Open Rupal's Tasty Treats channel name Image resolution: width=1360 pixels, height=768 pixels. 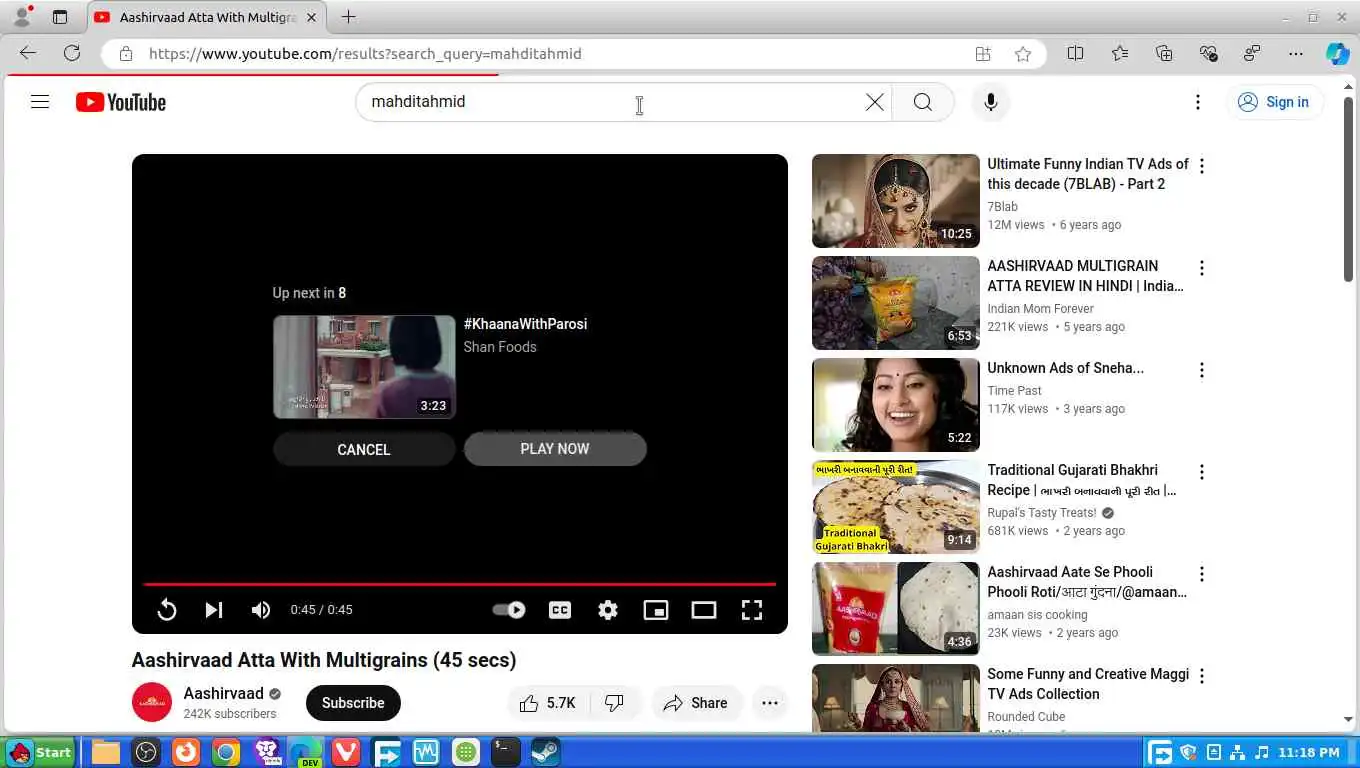pyautogui.click(x=1042, y=513)
